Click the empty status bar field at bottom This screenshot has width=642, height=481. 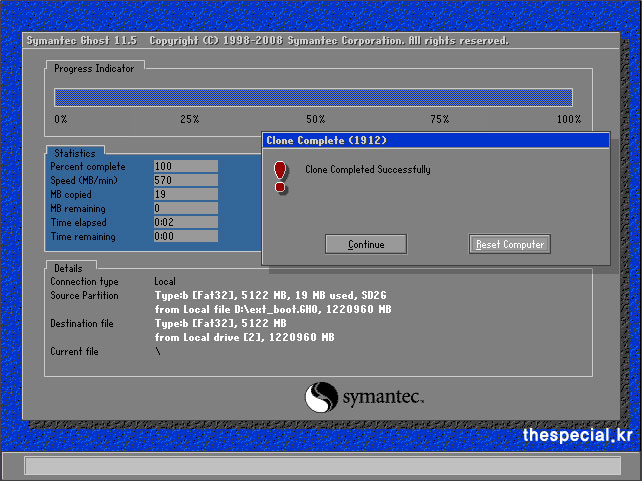(323, 466)
